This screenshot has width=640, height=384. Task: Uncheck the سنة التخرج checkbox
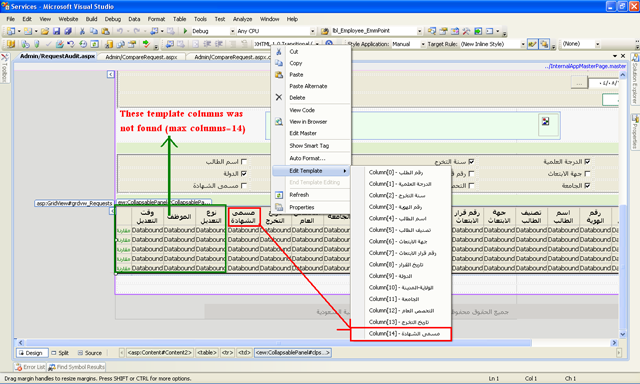(x=471, y=162)
